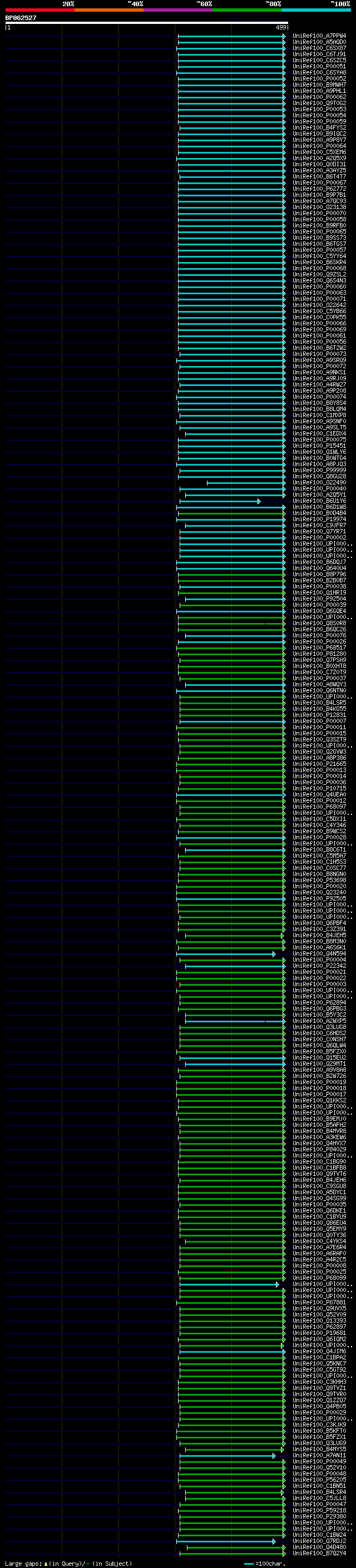The image size is (356, 1568).
Task: Click label UniRef100_Q52V09
Action: click(x=319, y=1314)
